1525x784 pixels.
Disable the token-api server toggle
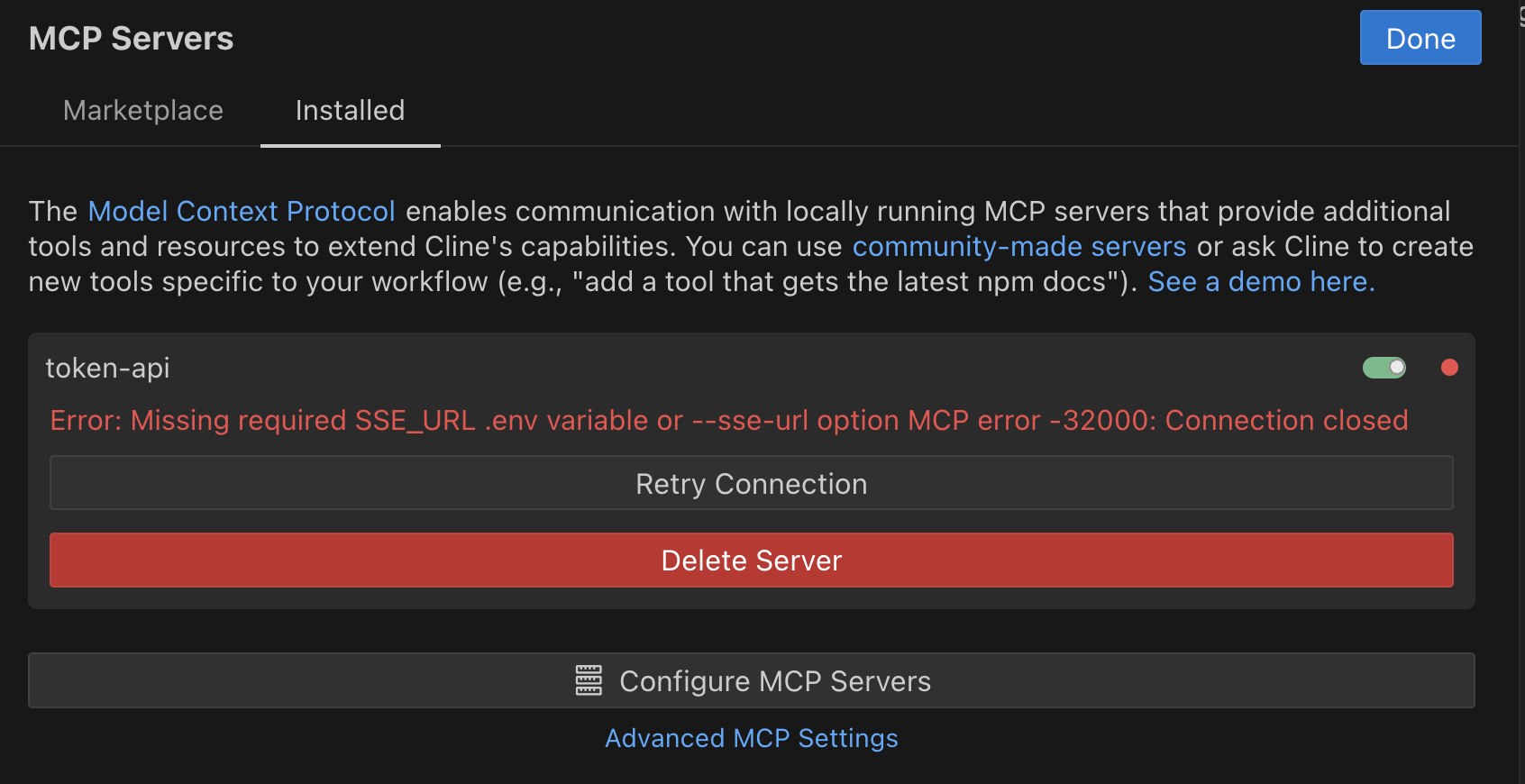click(1384, 368)
